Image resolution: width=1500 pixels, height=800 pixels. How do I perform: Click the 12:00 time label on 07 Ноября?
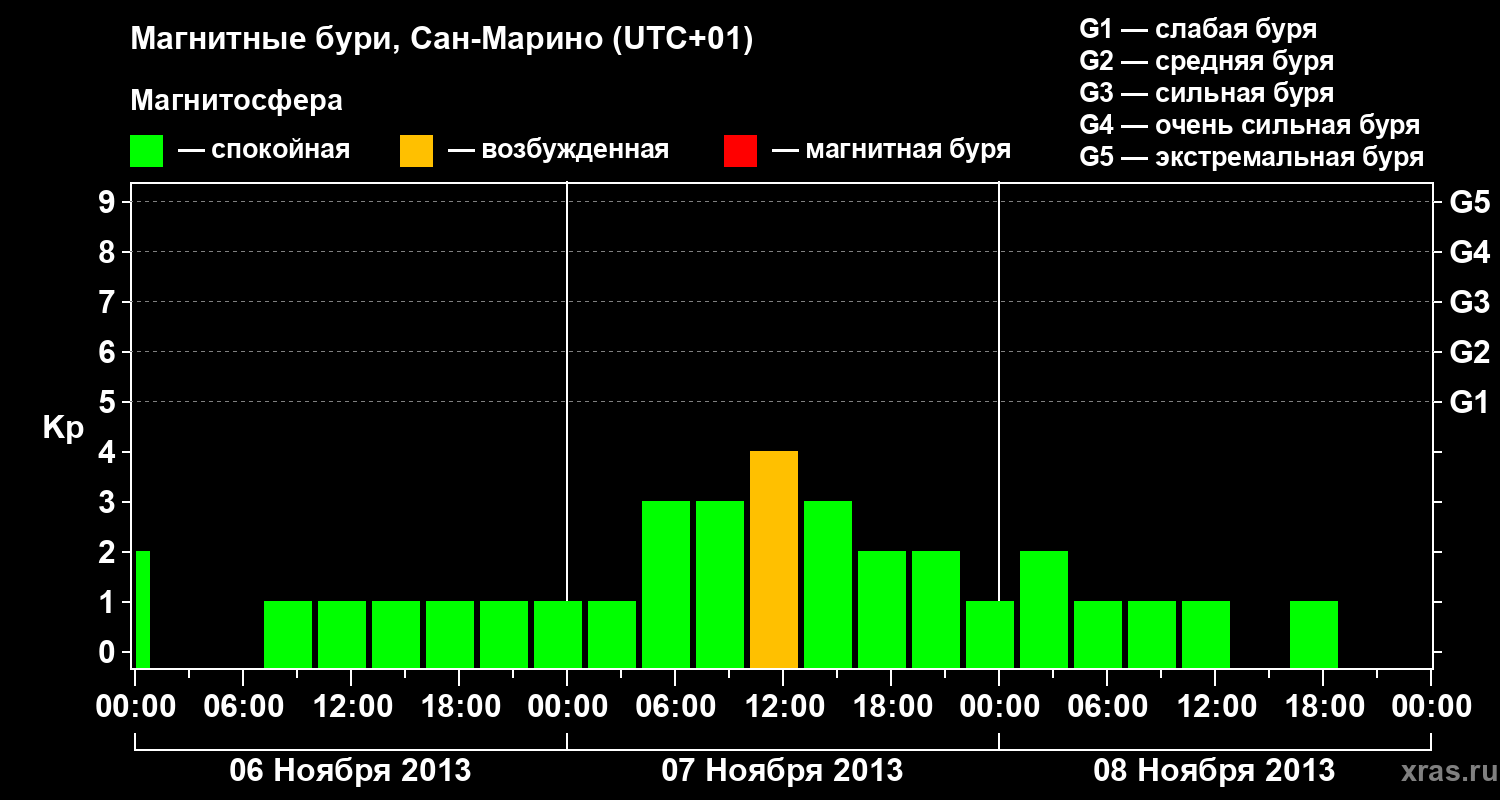click(783, 706)
